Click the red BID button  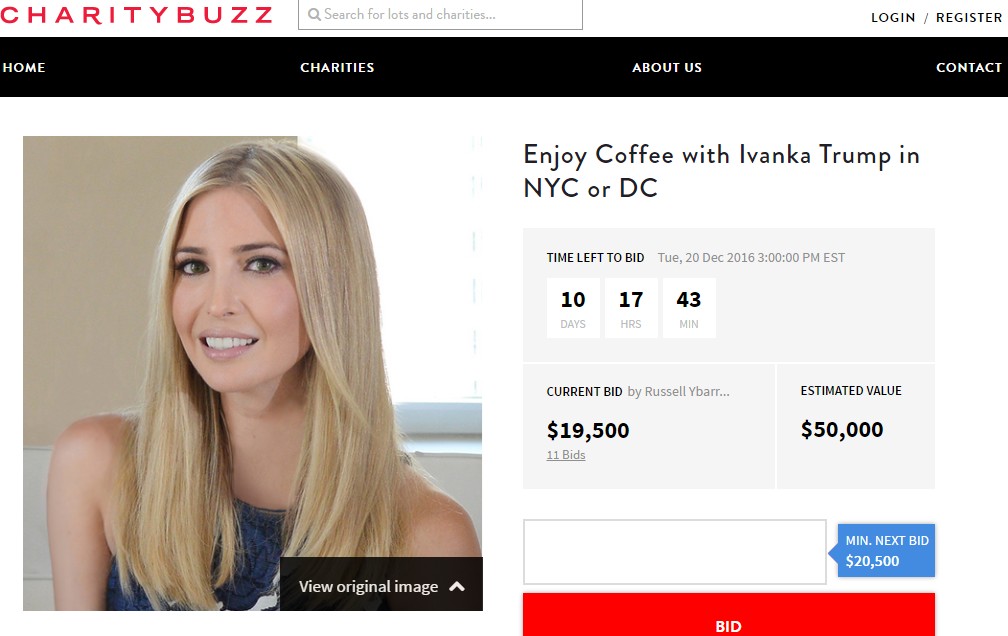pos(728,615)
